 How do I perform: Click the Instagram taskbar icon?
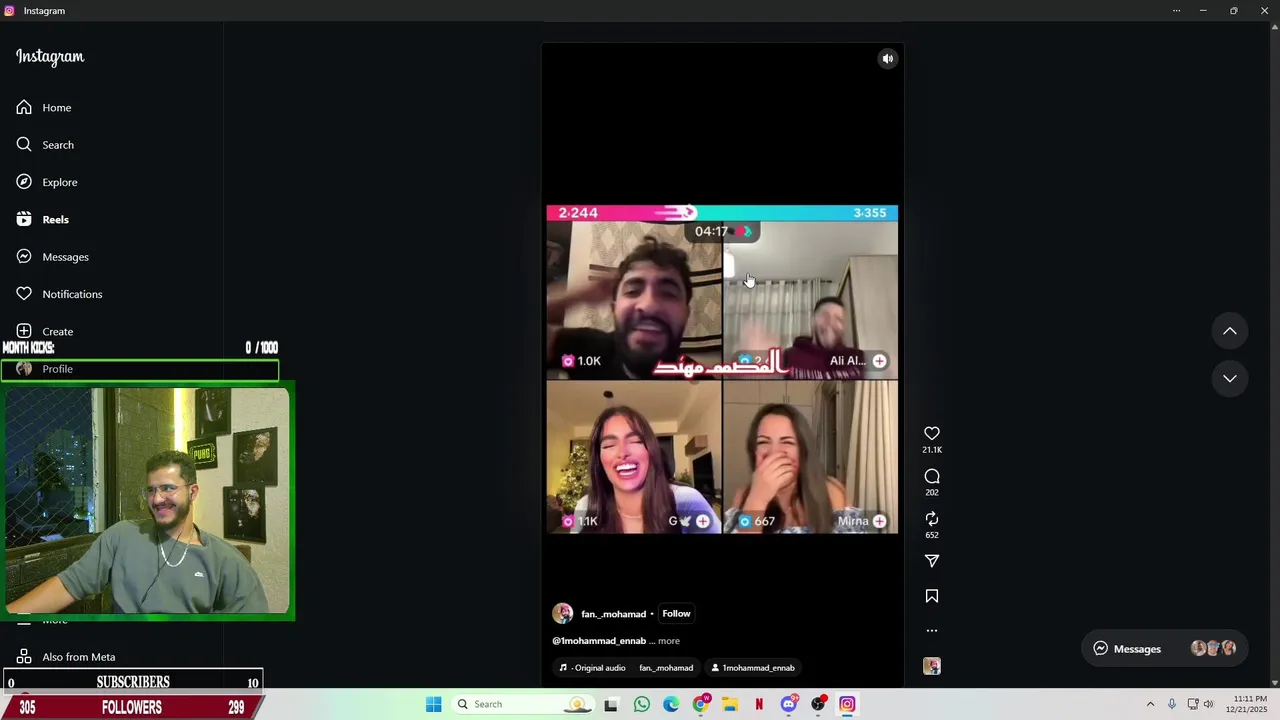tap(847, 704)
